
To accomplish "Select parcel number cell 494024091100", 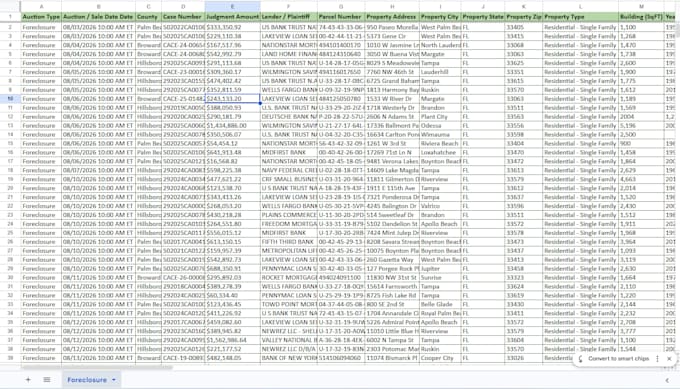I will pos(341,278).
